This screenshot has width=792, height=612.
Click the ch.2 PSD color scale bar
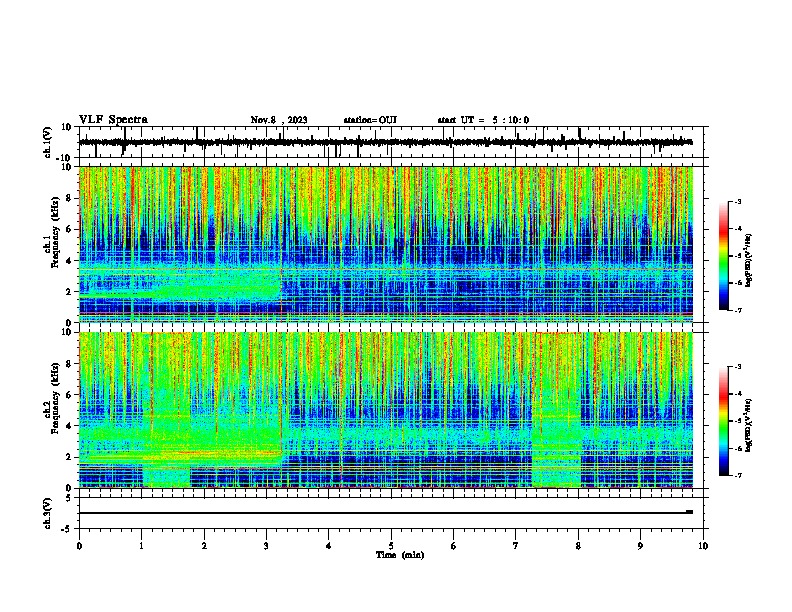[724, 421]
